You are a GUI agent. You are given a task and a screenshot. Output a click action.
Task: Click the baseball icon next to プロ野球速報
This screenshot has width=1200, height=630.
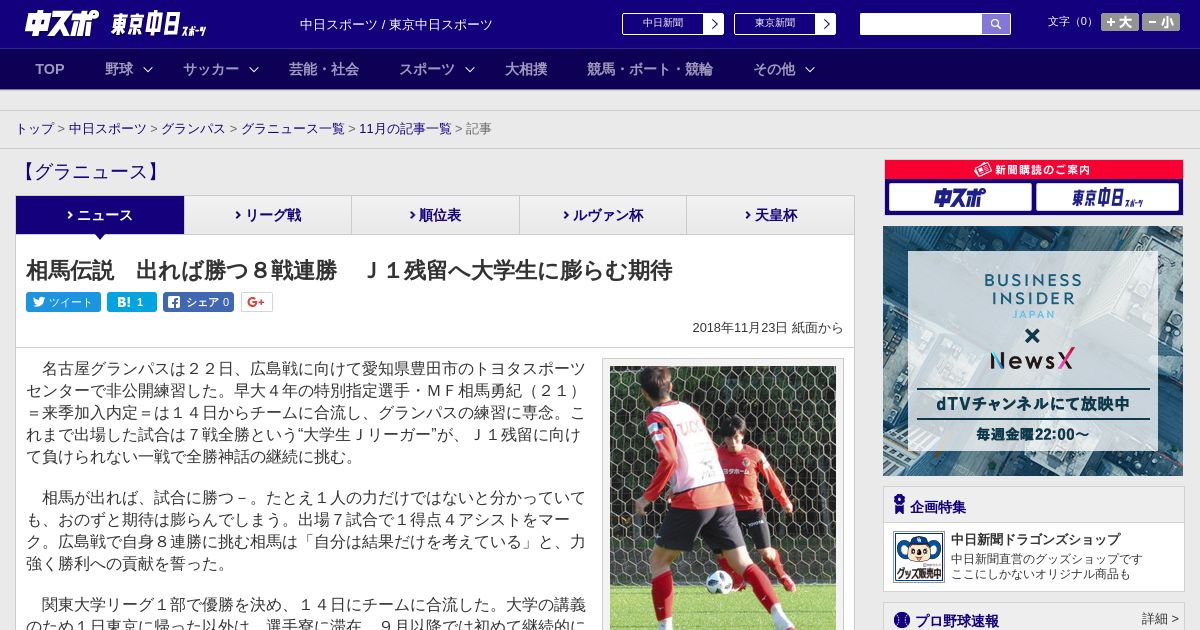coord(902,620)
